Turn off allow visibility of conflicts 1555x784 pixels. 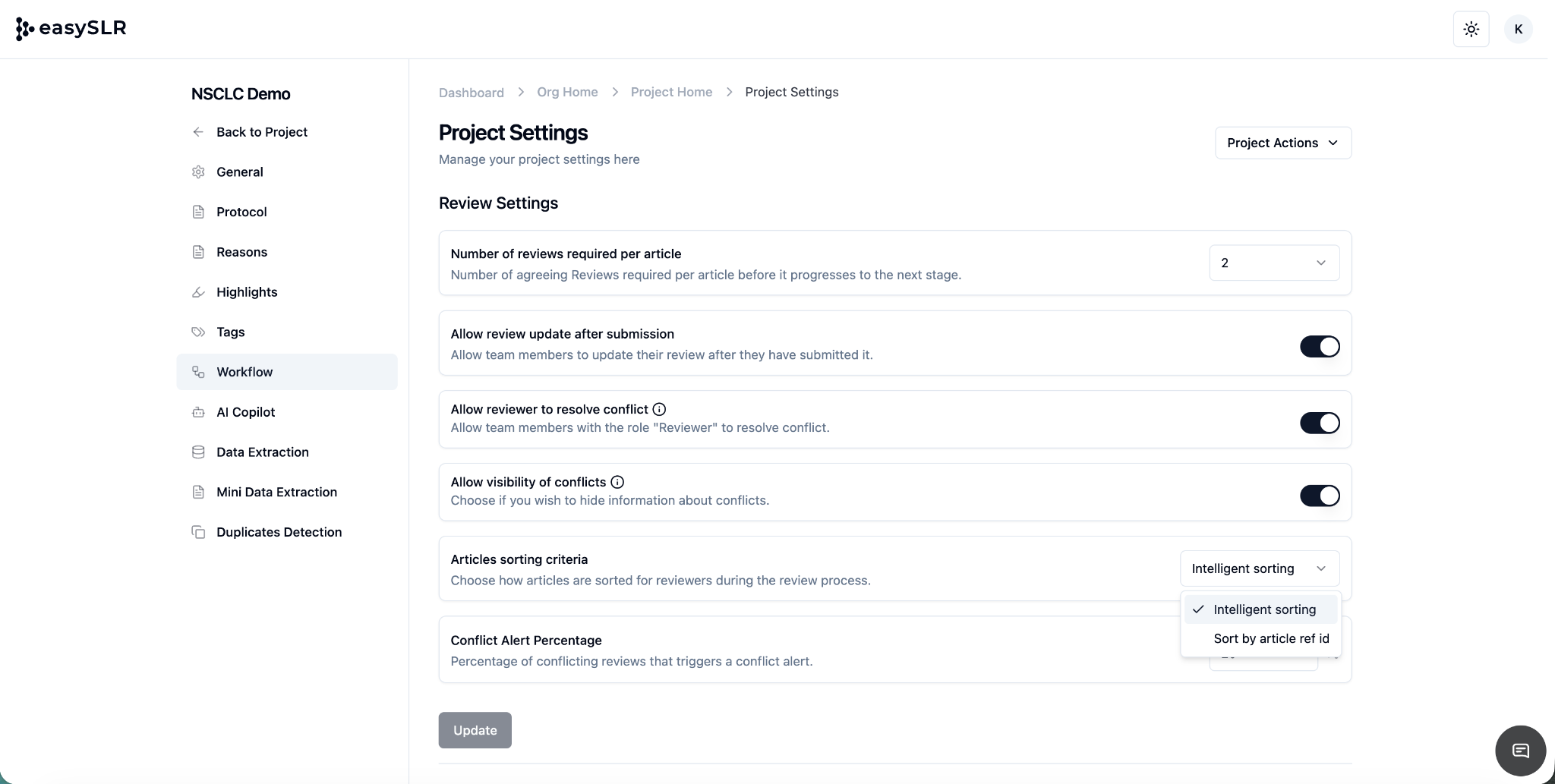(x=1319, y=496)
